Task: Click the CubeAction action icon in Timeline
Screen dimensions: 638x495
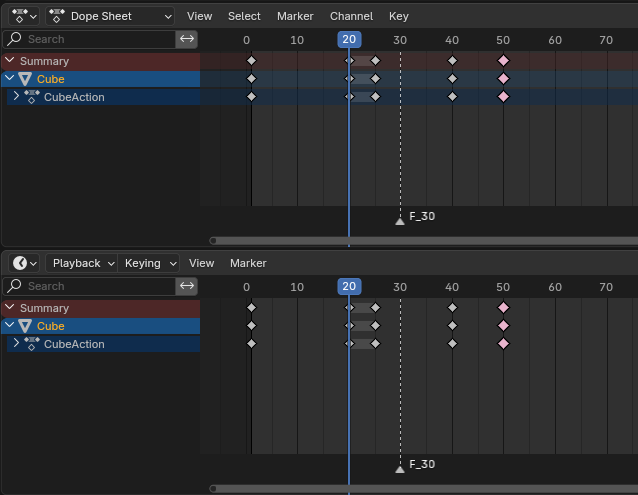Action: click(32, 344)
